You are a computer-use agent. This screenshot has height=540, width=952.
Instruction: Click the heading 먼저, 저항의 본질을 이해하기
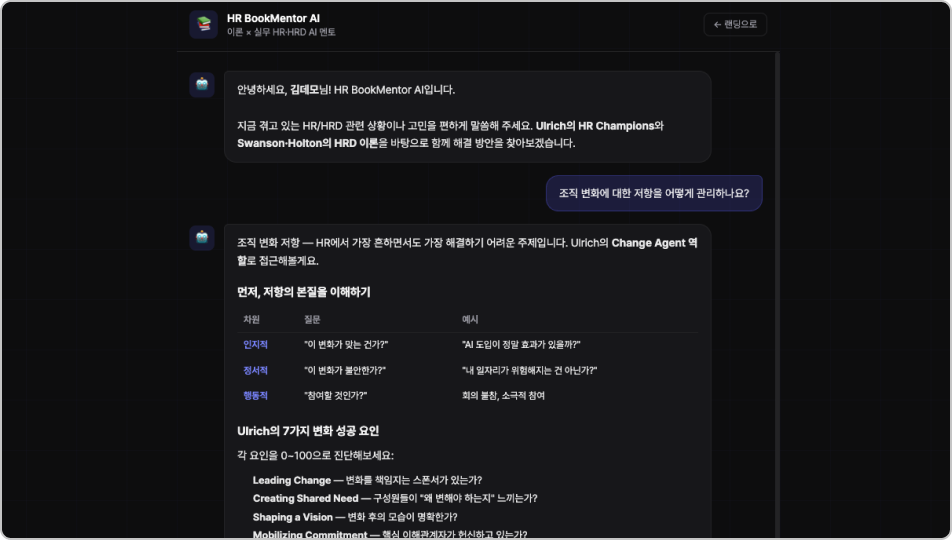pyautogui.click(x=304, y=292)
